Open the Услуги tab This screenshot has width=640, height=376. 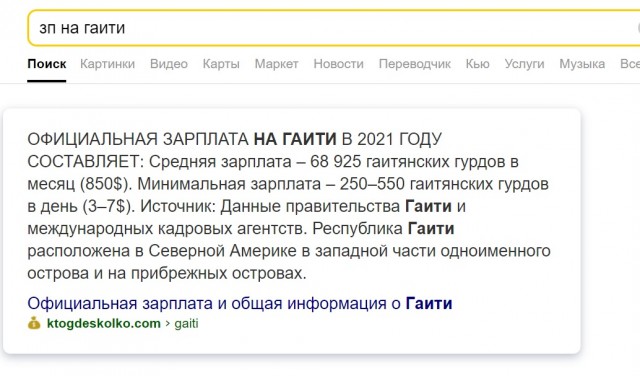click(x=524, y=64)
